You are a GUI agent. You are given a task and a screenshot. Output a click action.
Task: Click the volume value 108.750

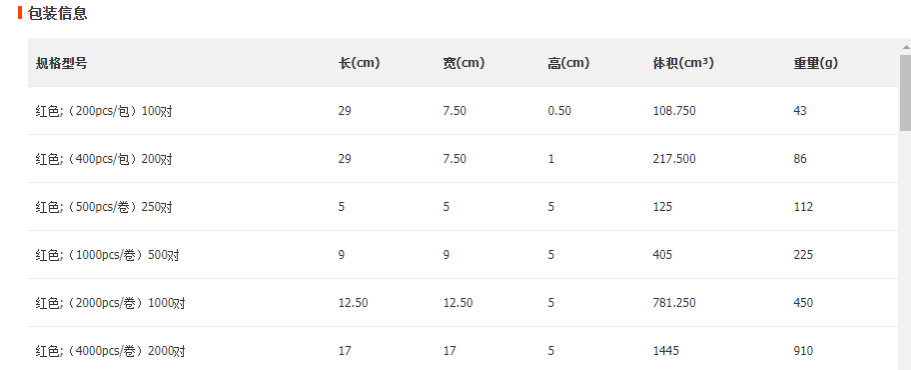pyautogui.click(x=674, y=110)
